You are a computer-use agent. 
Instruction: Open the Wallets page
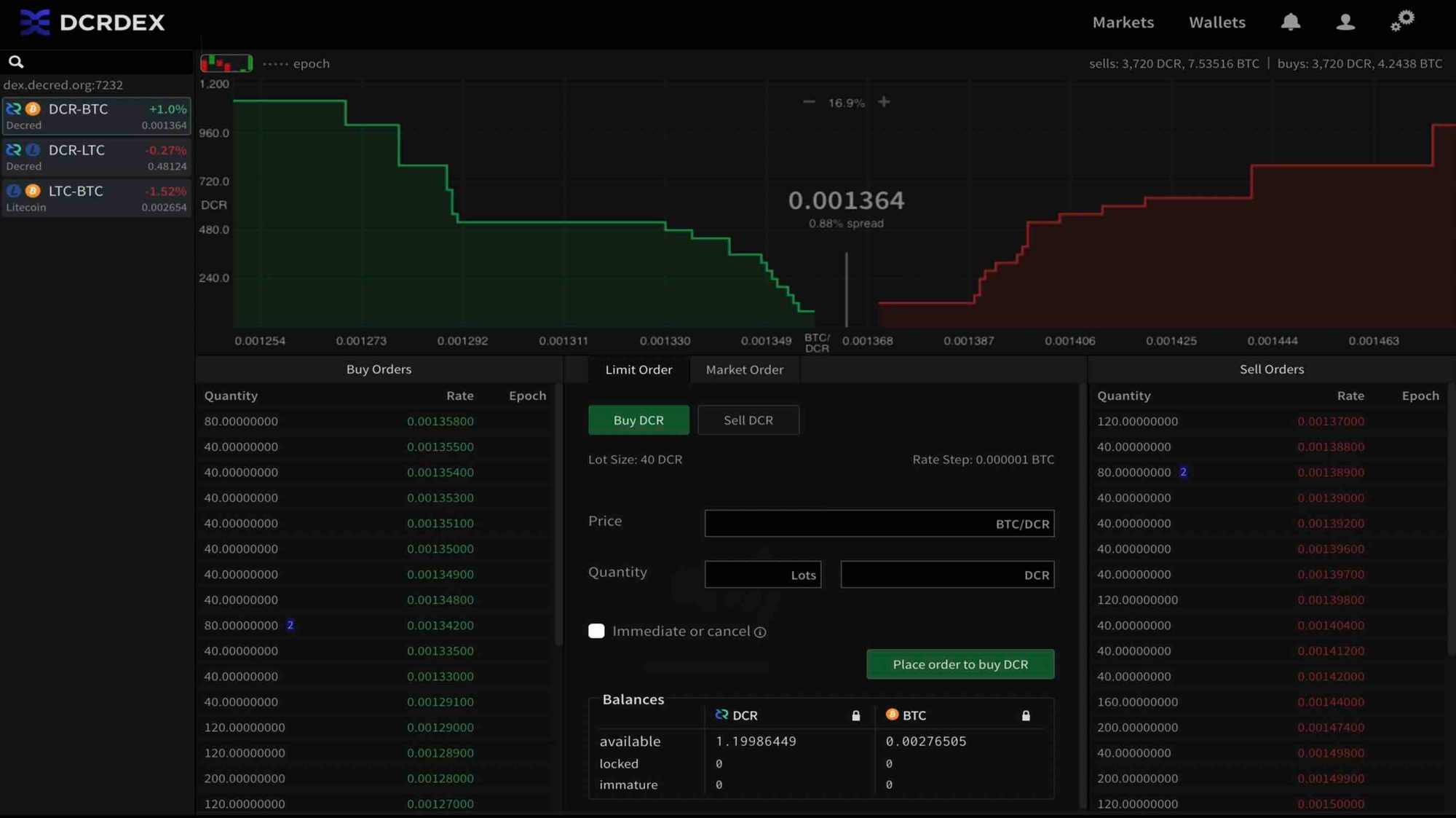(x=1217, y=23)
